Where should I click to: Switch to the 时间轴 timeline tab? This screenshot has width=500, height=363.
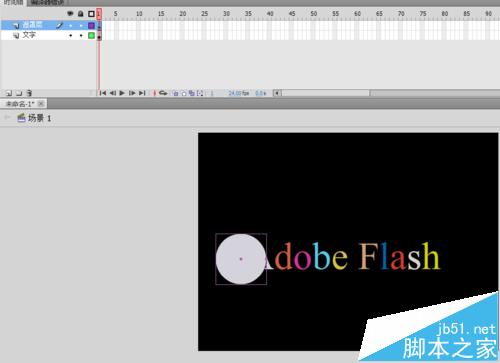[x=13, y=3]
